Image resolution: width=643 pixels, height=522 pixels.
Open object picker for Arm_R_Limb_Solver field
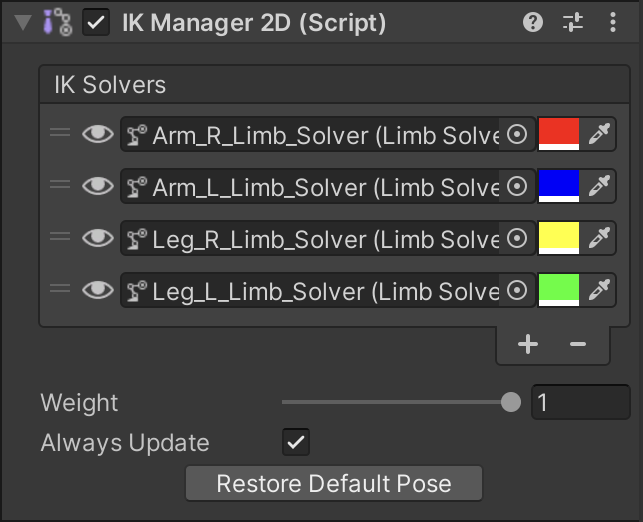point(517,134)
